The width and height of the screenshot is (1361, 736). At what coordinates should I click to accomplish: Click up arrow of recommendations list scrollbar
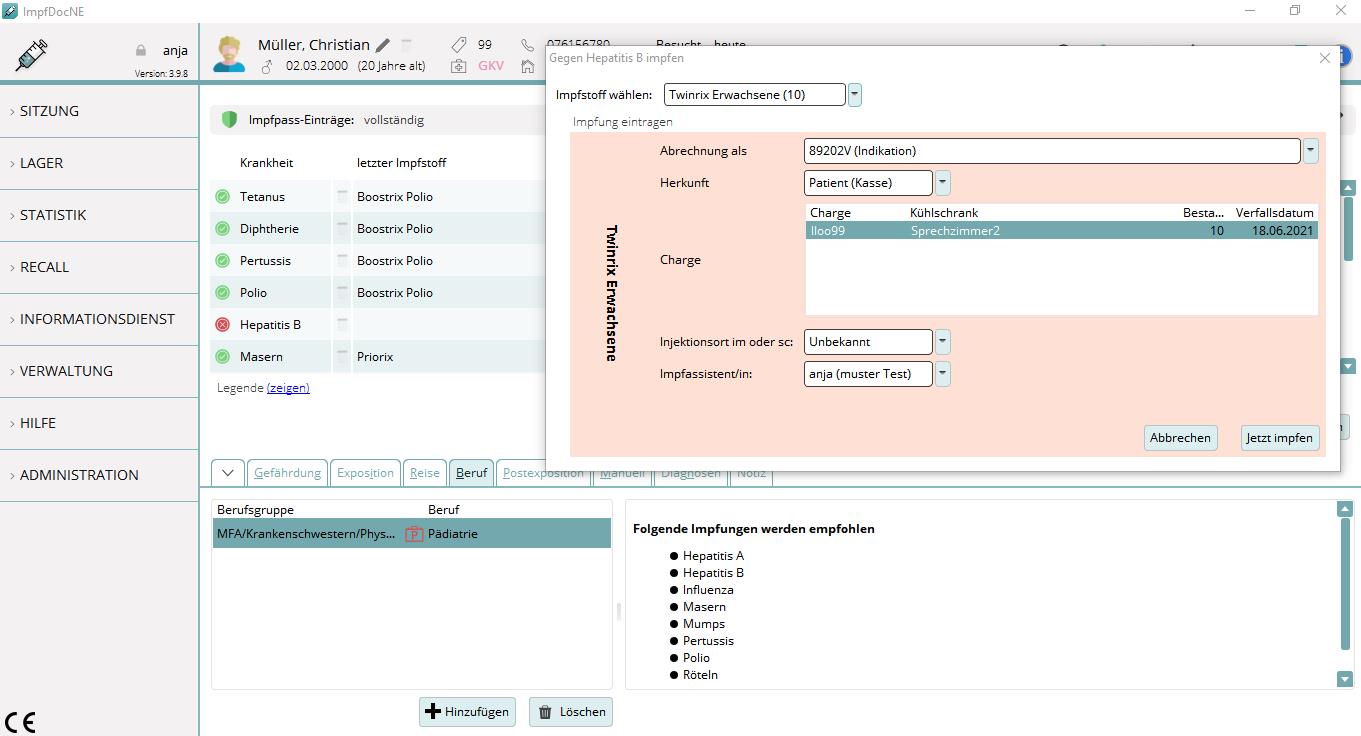[1344, 509]
